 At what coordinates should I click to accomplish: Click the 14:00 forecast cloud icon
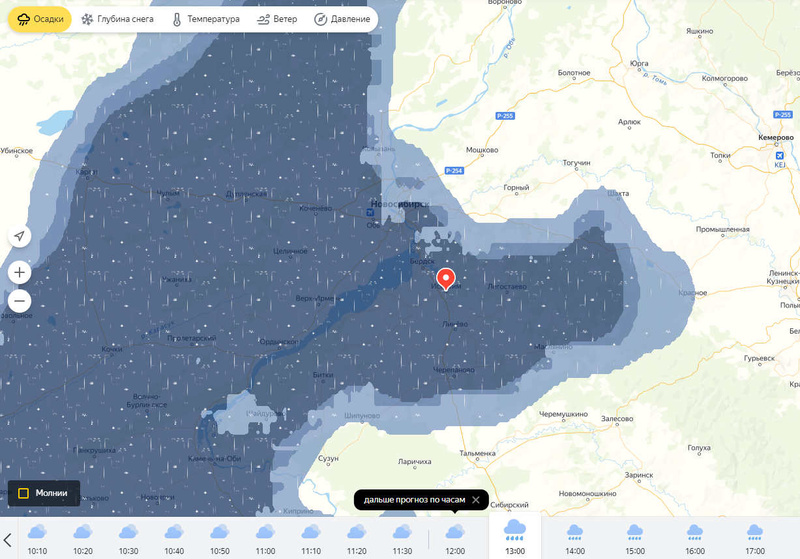tap(575, 530)
